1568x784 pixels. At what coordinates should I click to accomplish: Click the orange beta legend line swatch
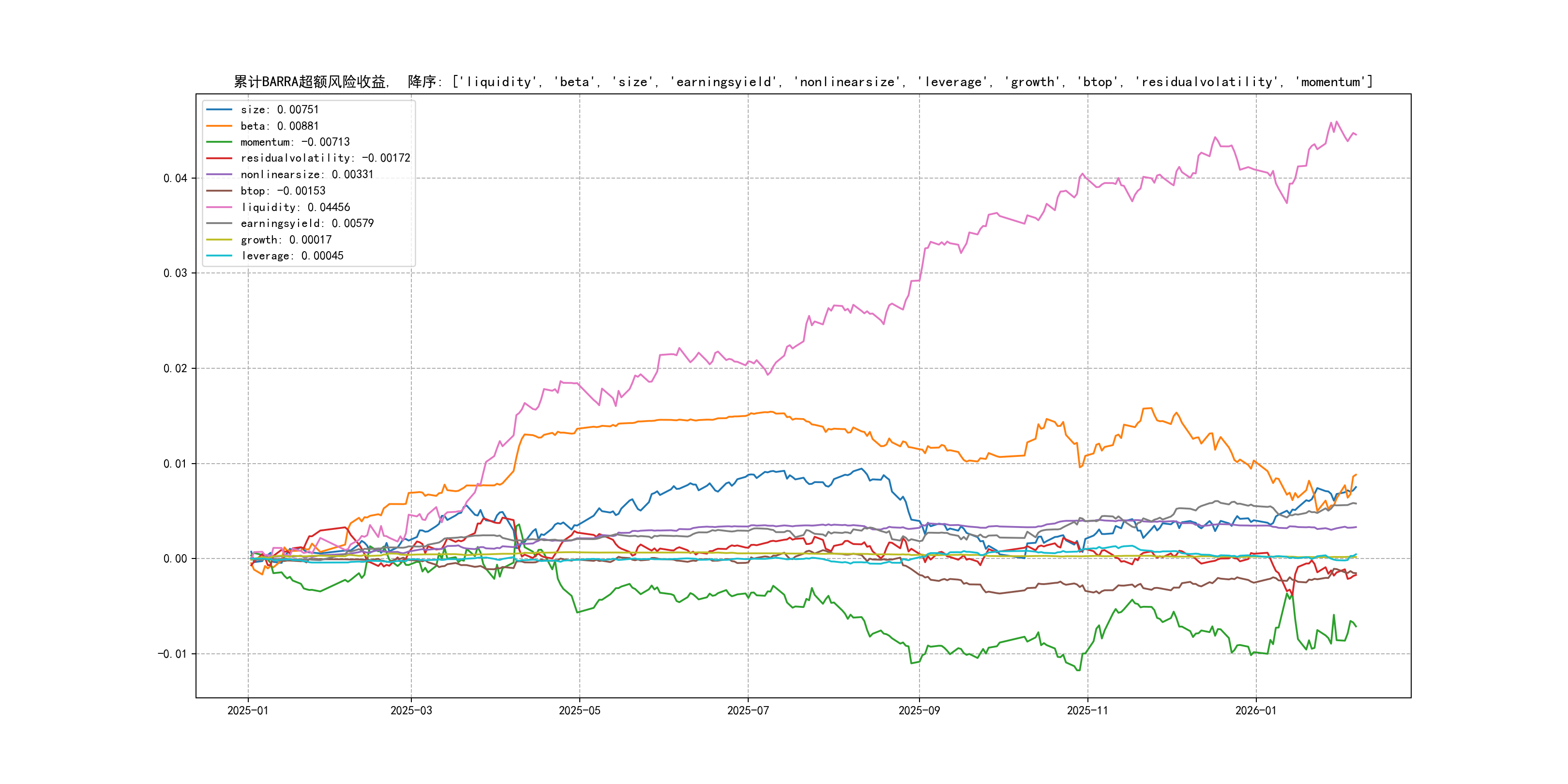click(x=219, y=126)
